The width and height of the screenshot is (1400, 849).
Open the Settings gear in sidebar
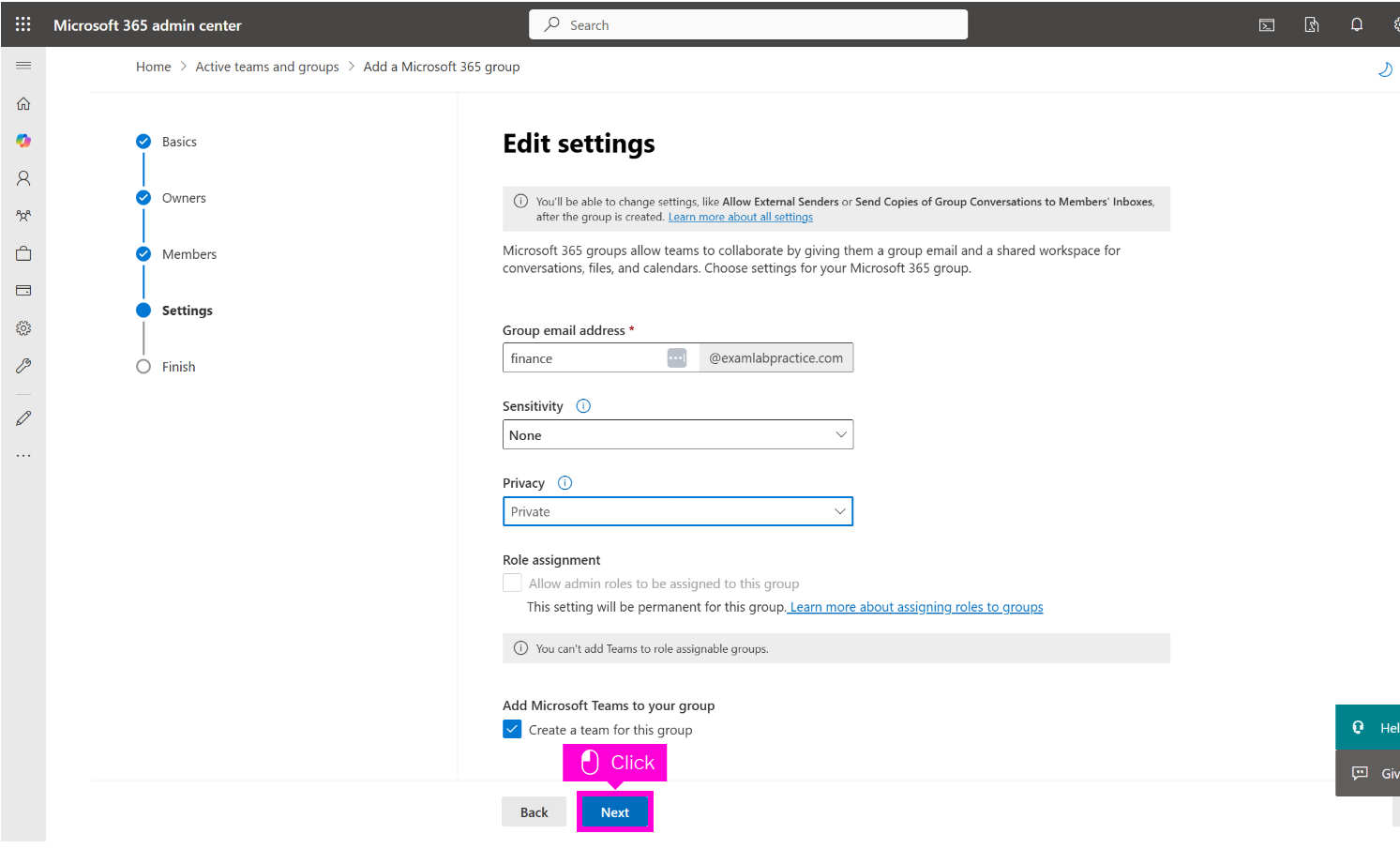click(x=23, y=328)
